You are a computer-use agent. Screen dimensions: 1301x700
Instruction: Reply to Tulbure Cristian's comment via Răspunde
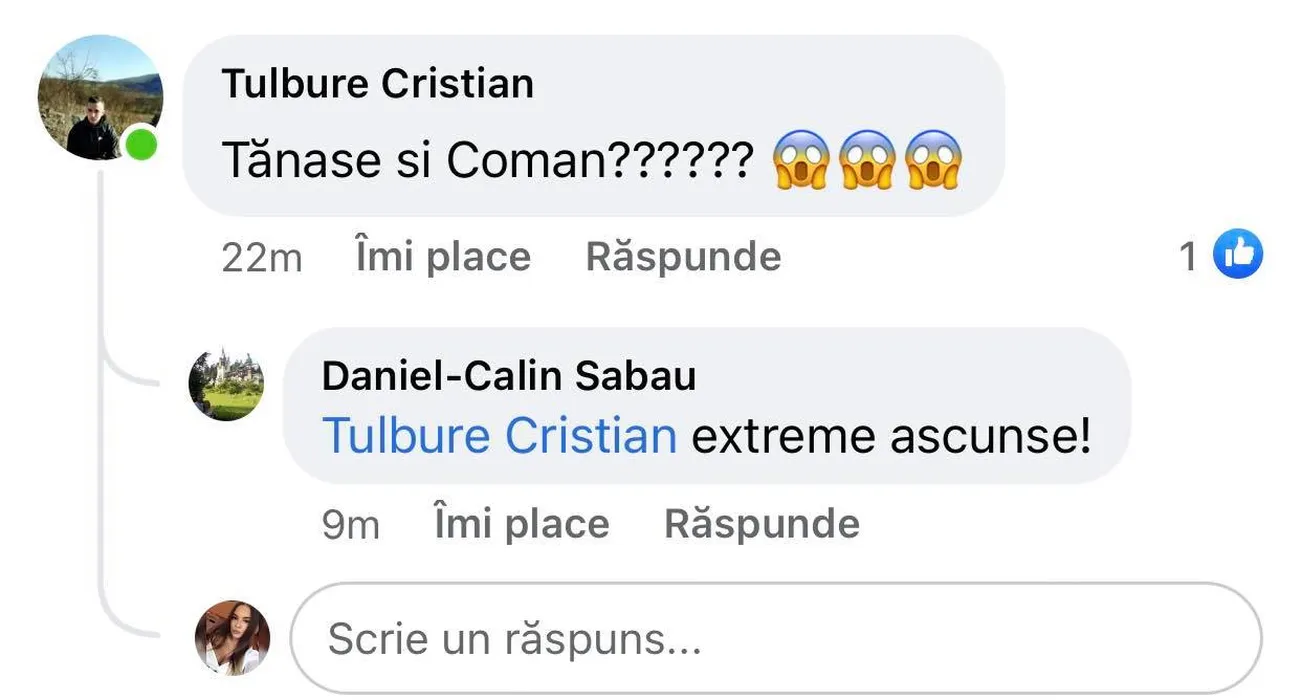pos(683,257)
